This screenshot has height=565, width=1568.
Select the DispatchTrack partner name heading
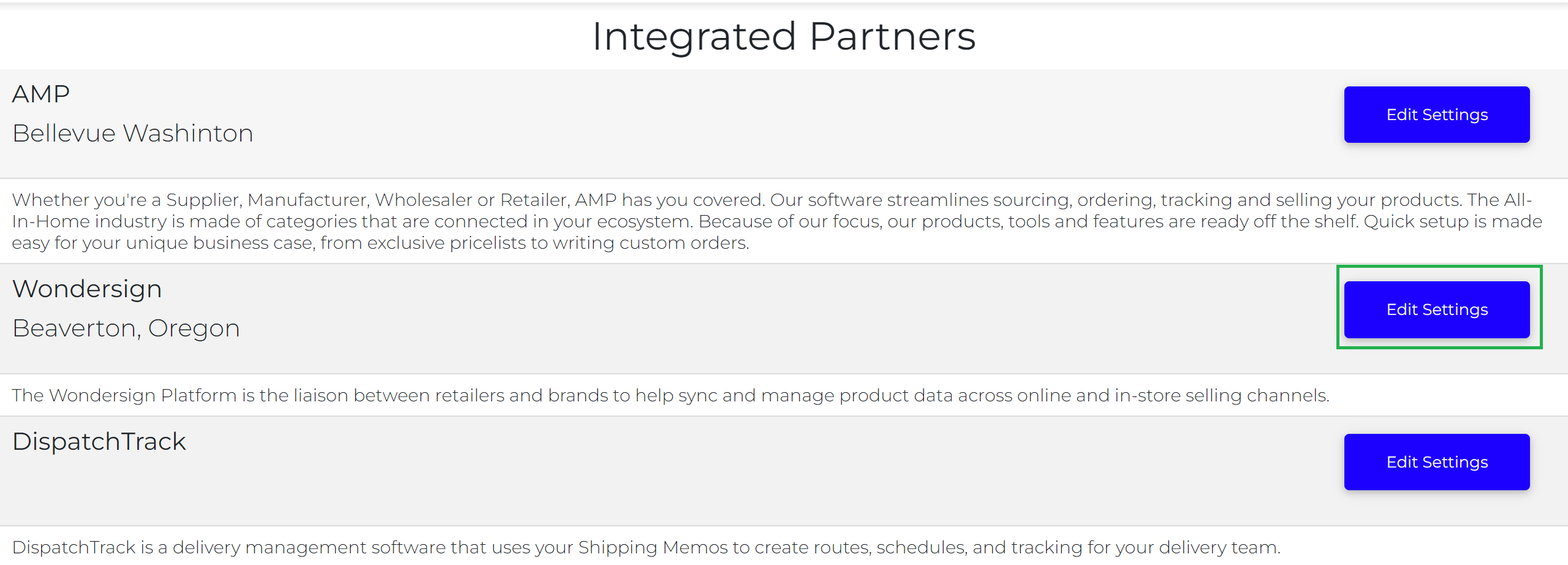click(x=99, y=442)
